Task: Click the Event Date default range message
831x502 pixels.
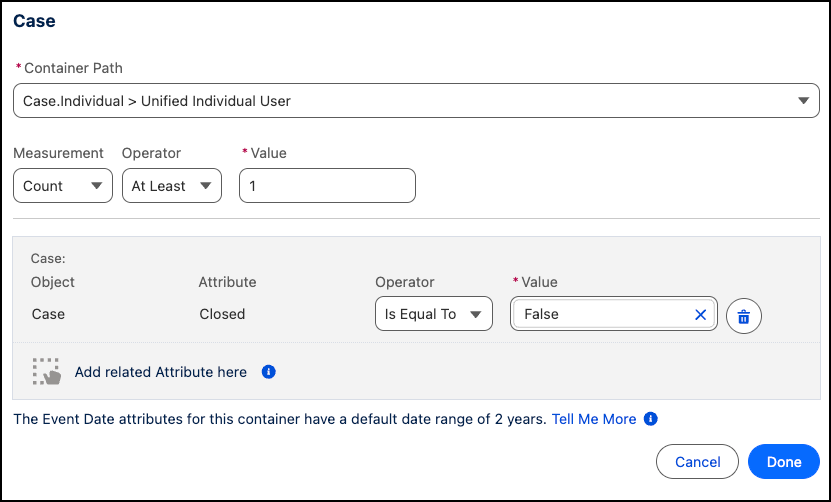Action: coord(280,419)
